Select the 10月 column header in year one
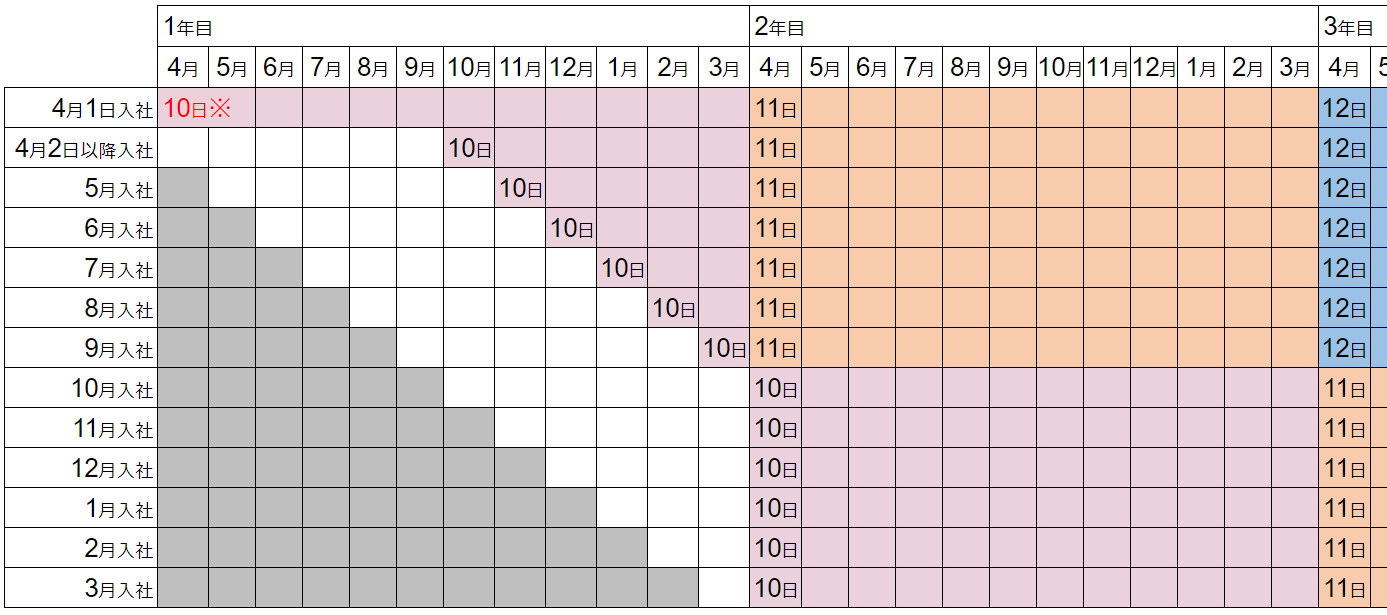Viewport: 1387px width, 615px height. coord(469,68)
